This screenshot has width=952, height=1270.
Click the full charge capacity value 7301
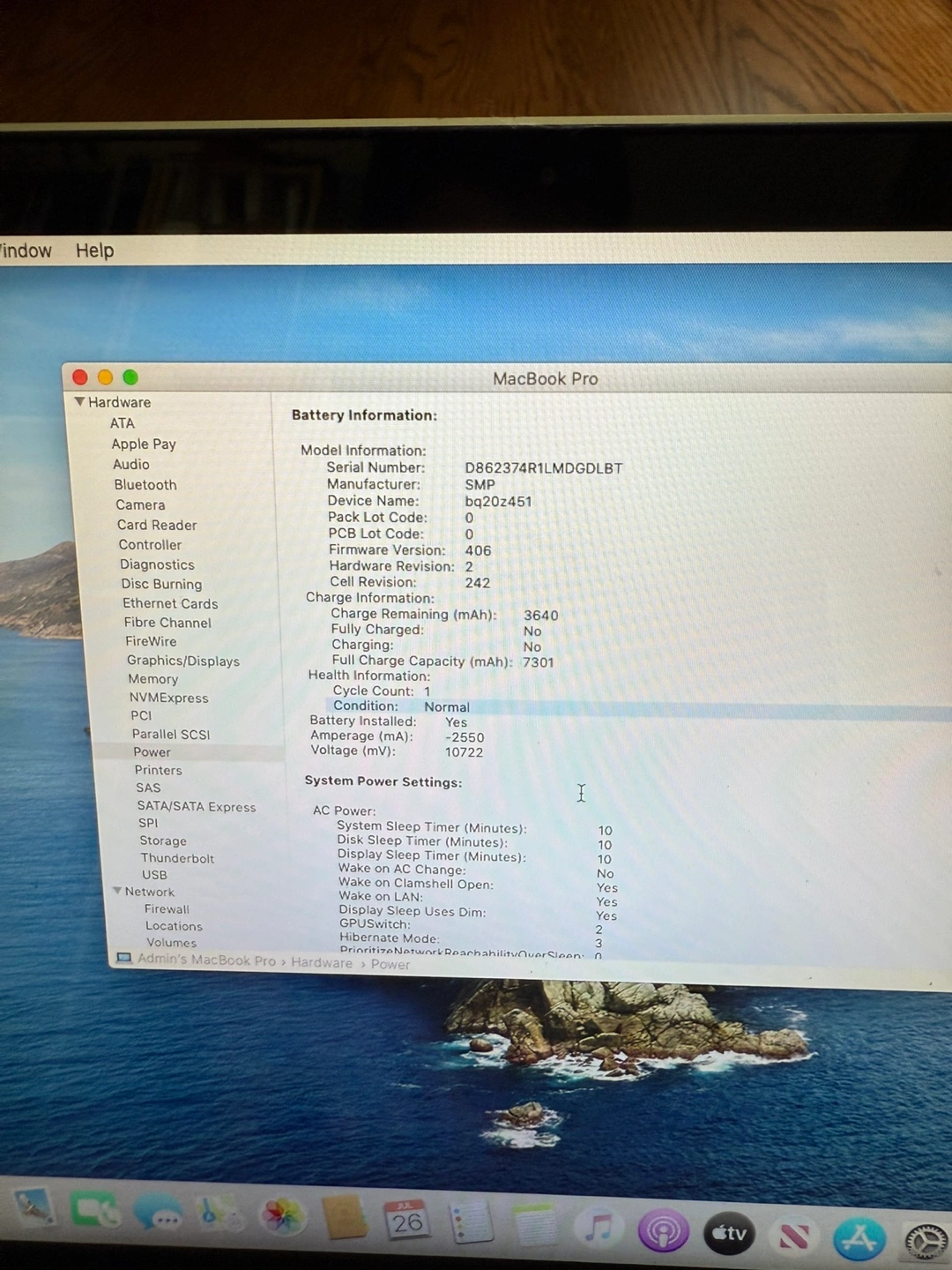(x=538, y=662)
